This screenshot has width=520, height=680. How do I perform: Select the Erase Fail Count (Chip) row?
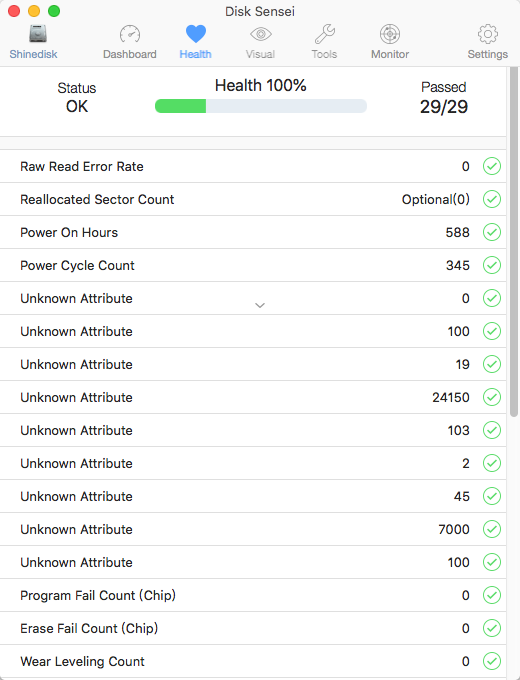[x=253, y=628]
